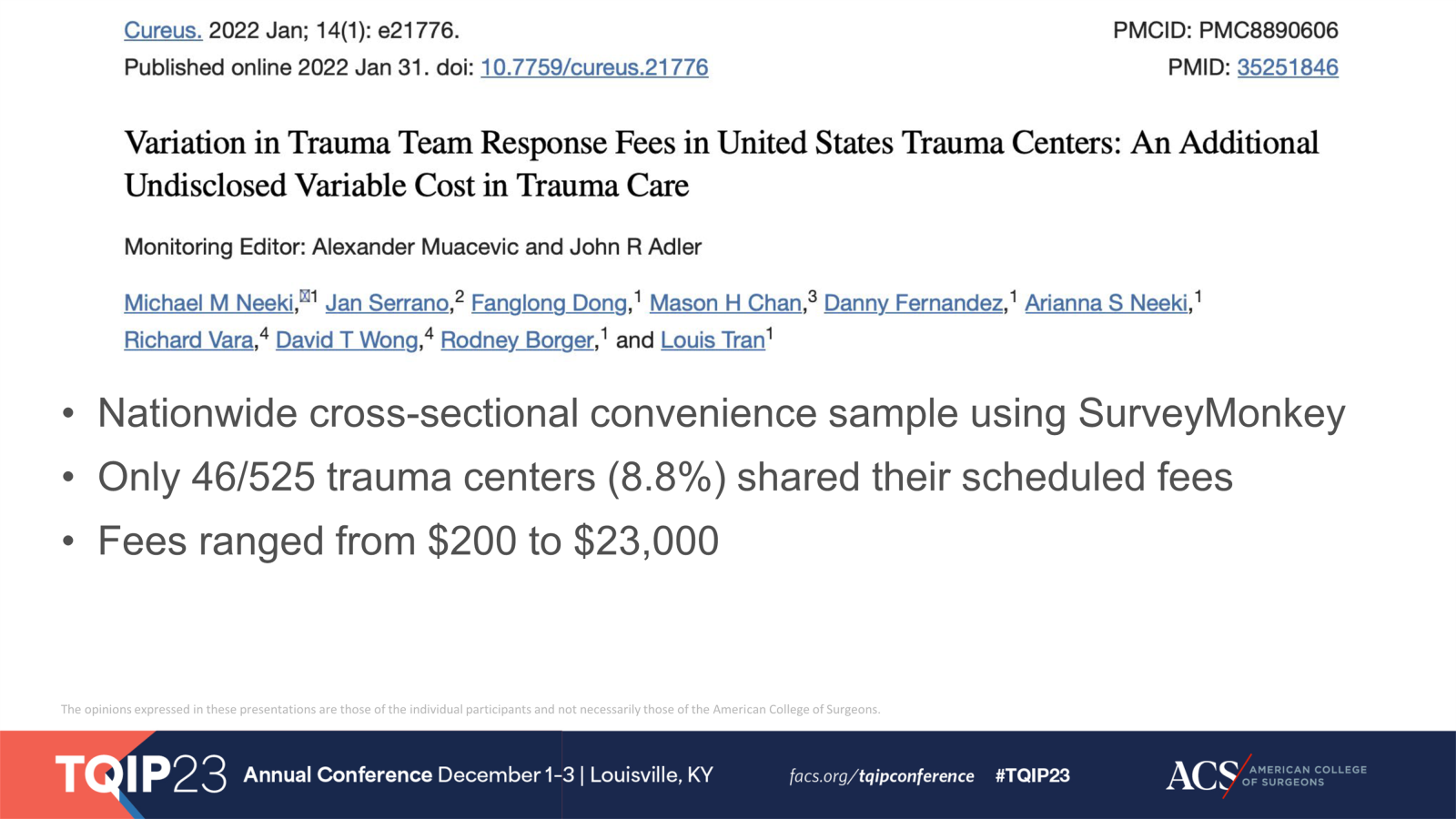Click author David T Wong
The height and width of the screenshot is (819, 1456).
tap(347, 340)
